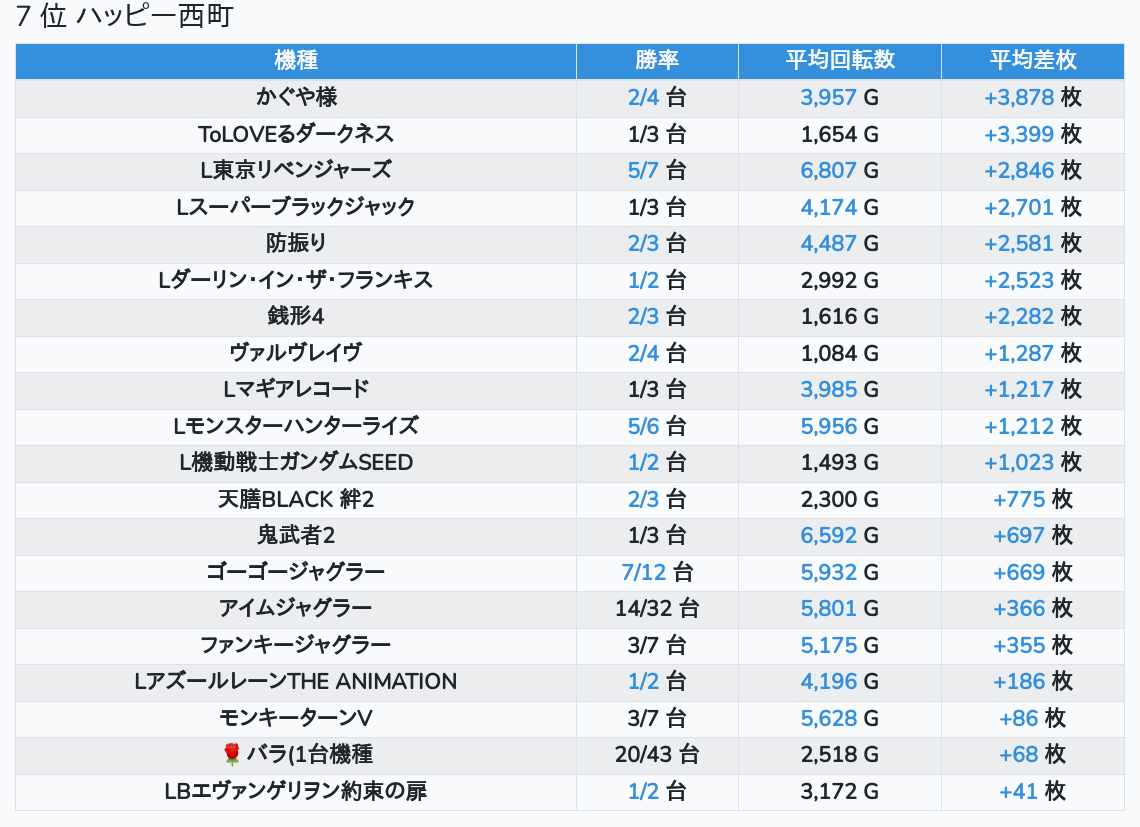Sort by the 勝率 column header
The width and height of the screenshot is (1140, 827).
click(657, 60)
